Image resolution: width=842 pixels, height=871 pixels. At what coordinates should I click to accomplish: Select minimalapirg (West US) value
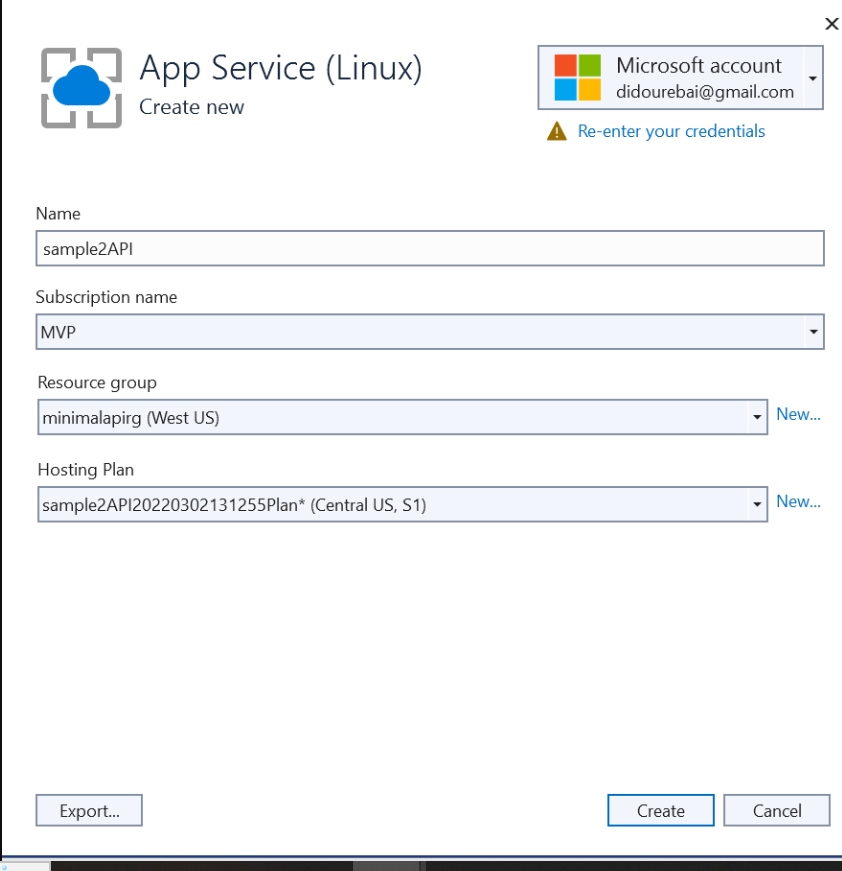click(131, 417)
